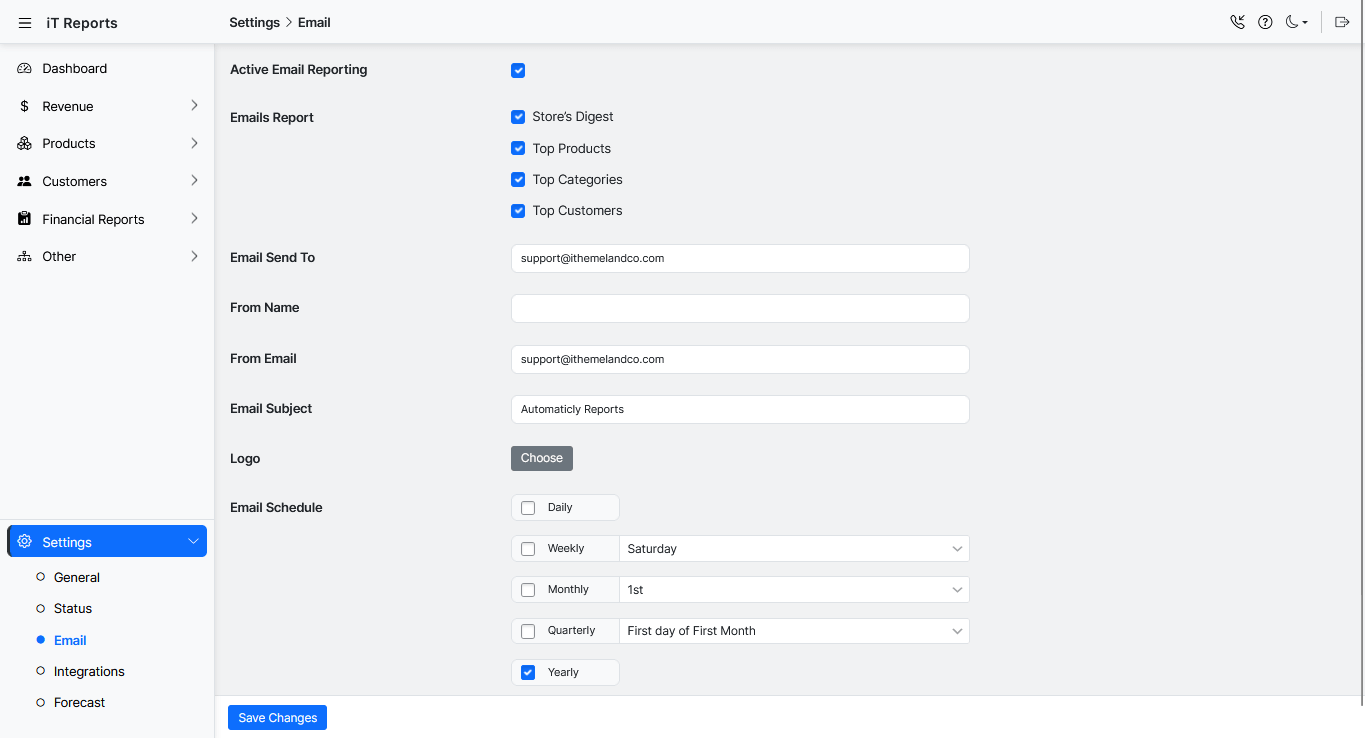The image size is (1365, 738).
Task: Open the Integrations settings item
Action: pos(89,672)
